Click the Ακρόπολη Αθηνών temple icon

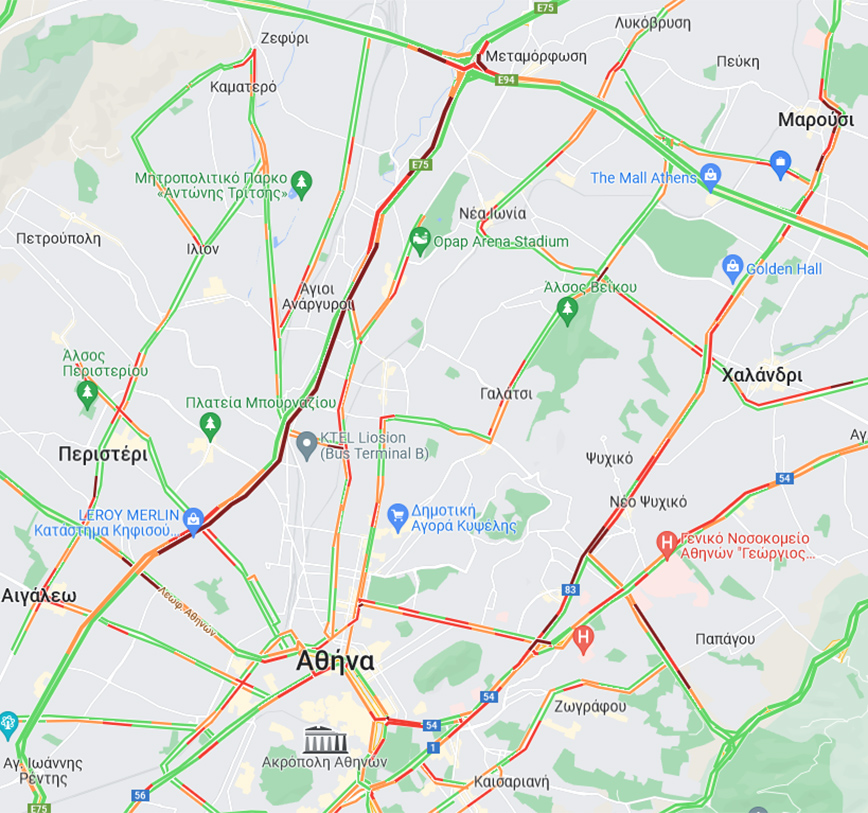(x=326, y=739)
